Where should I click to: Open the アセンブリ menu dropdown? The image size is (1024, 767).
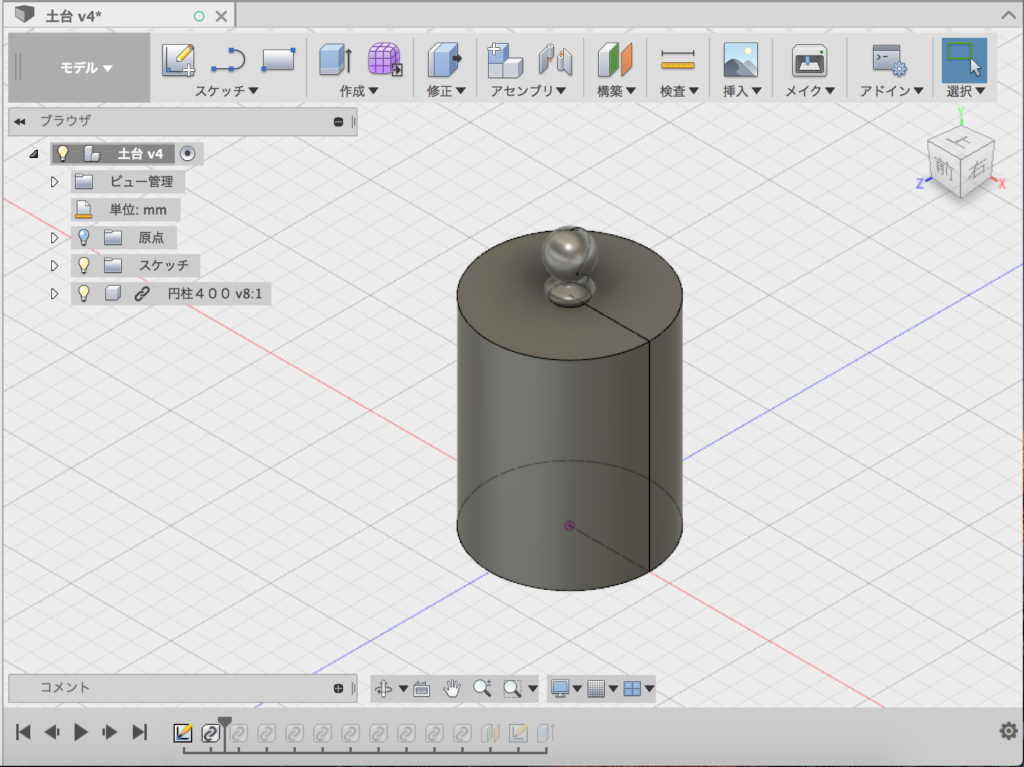[528, 91]
